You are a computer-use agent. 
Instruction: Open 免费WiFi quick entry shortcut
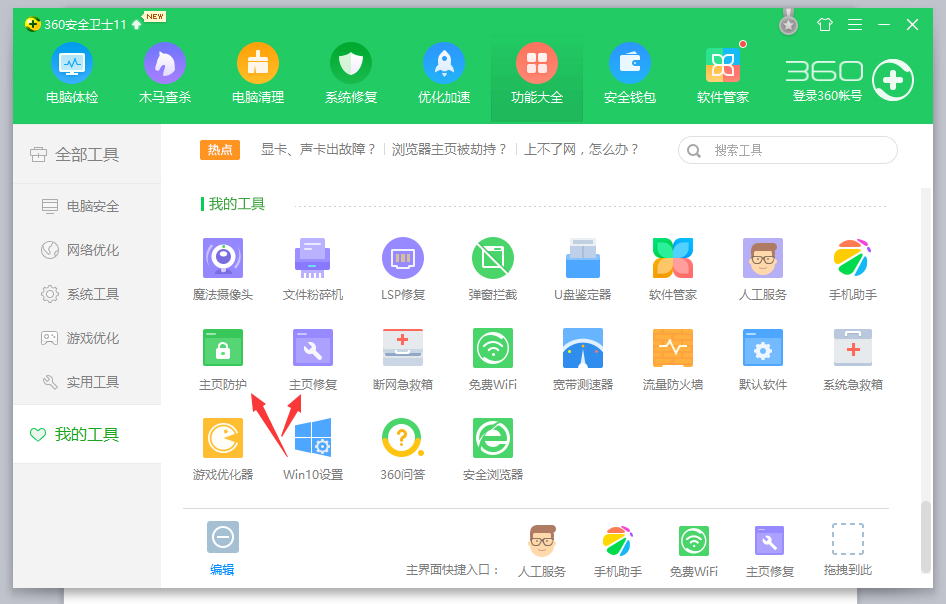694,551
